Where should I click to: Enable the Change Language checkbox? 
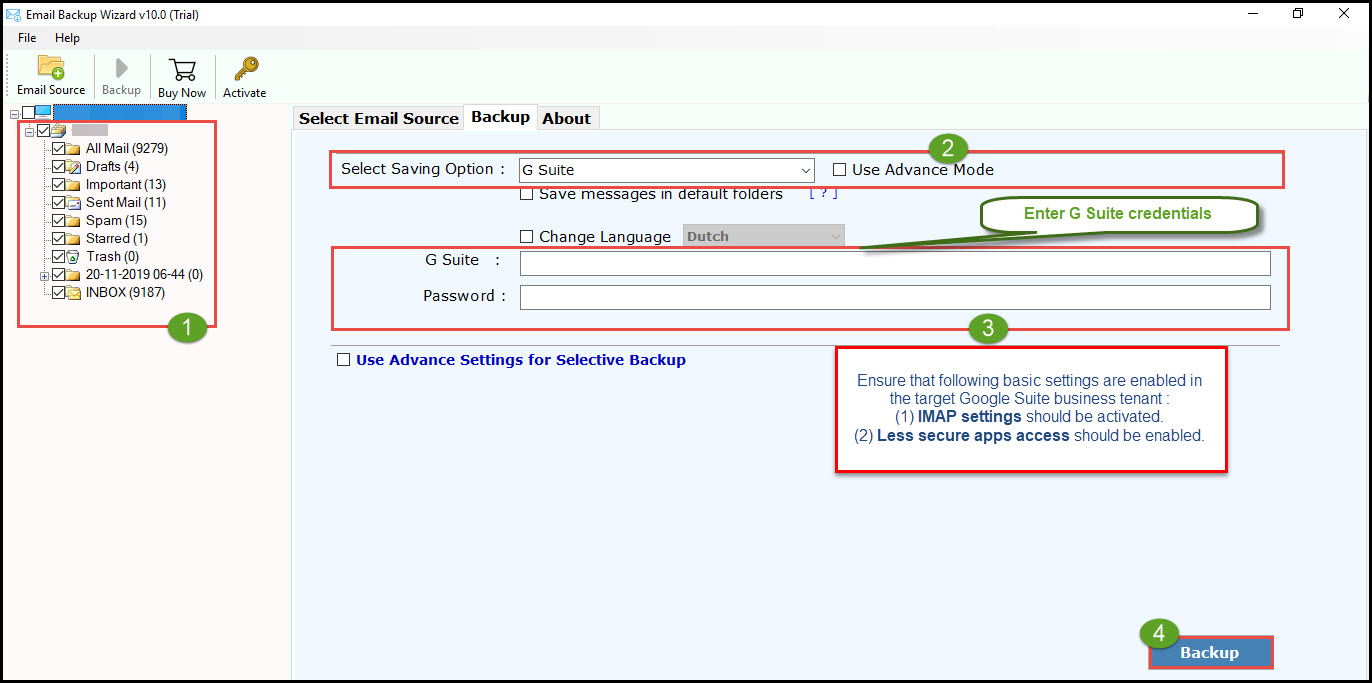527,237
